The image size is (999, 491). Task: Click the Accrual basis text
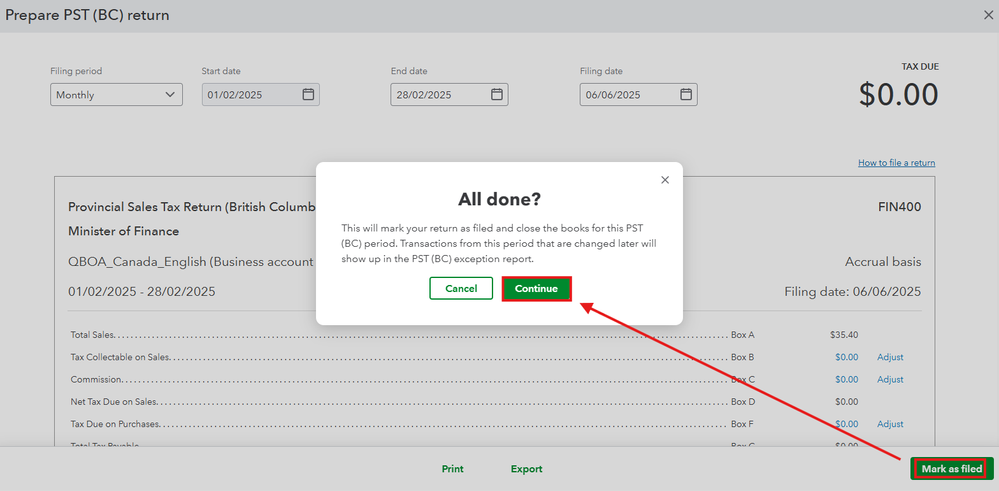coord(883,262)
